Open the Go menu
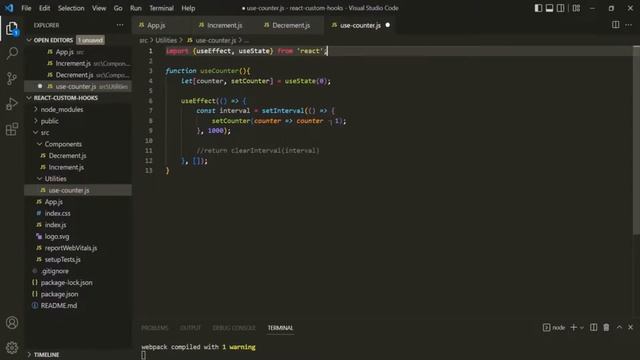The image size is (640, 360). click(x=118, y=8)
